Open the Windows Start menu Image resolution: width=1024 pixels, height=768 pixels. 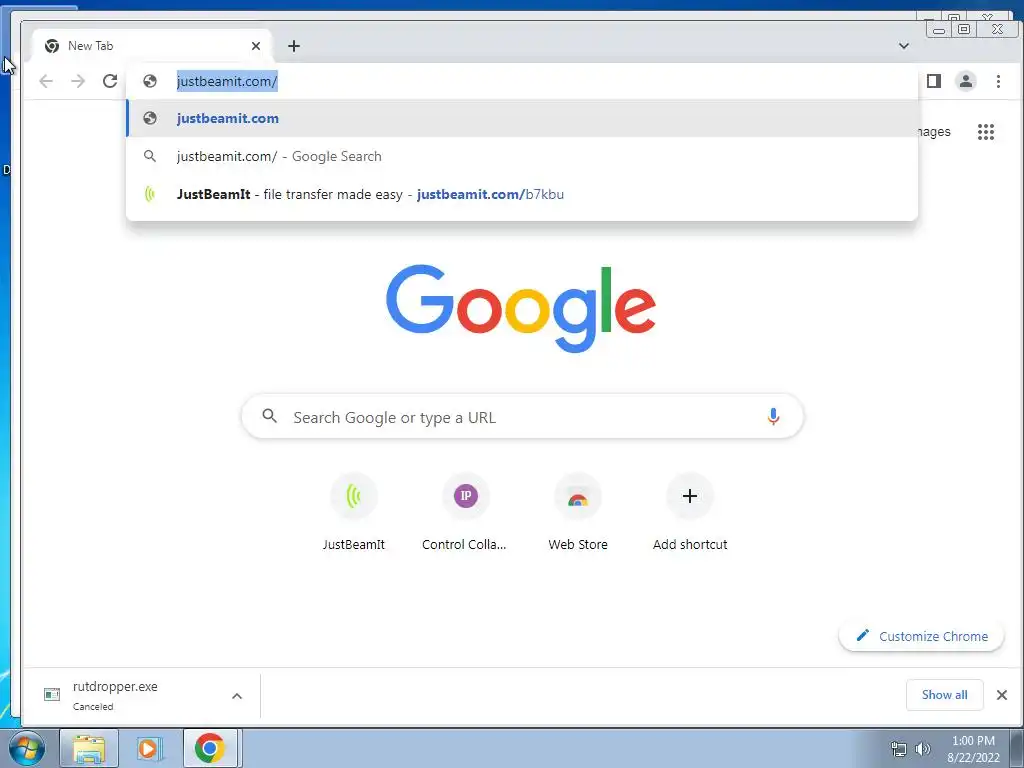pos(27,748)
